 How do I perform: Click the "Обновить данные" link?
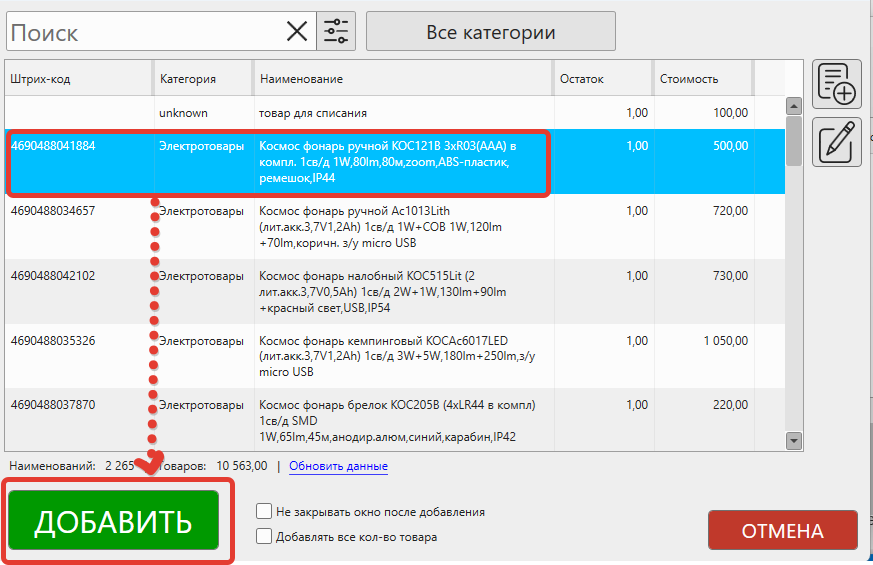pos(338,467)
